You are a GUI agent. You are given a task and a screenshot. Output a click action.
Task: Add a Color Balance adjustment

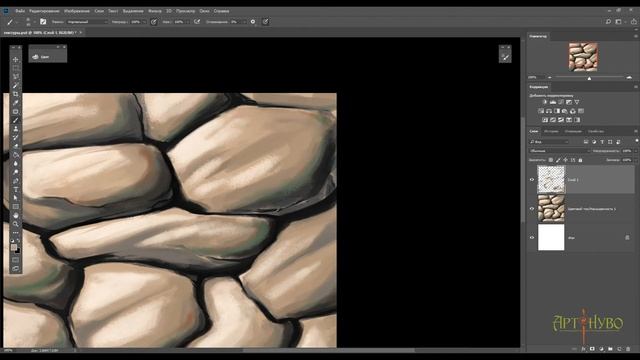[549, 111]
